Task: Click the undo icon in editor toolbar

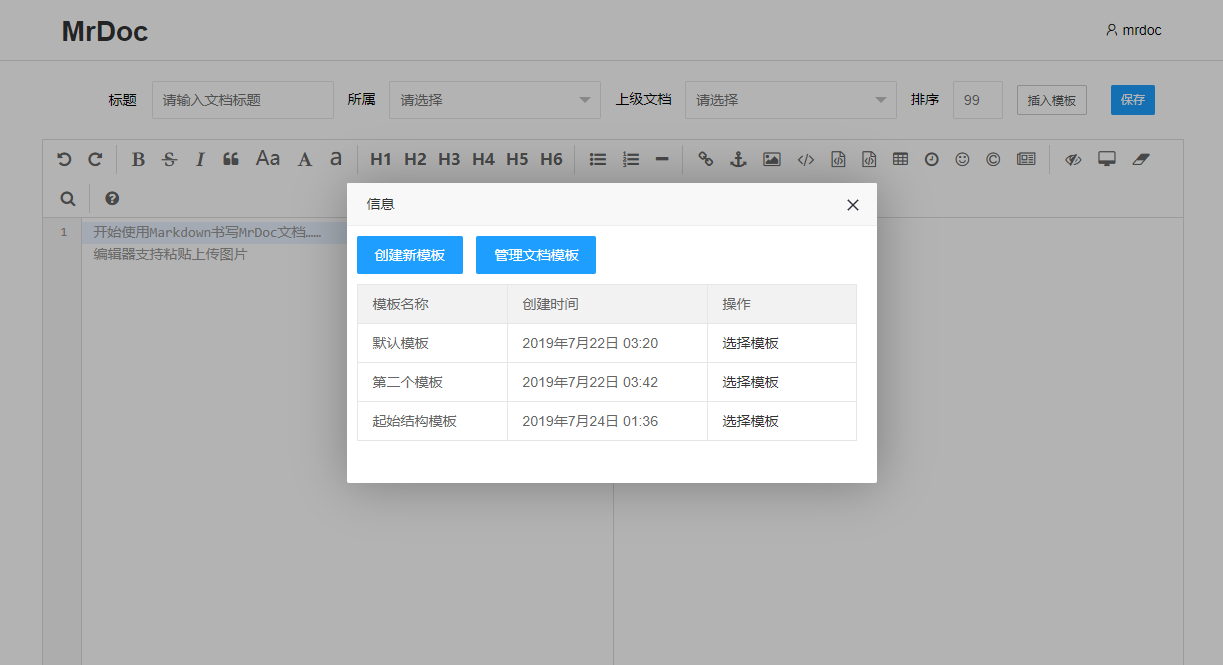Action: [64, 159]
